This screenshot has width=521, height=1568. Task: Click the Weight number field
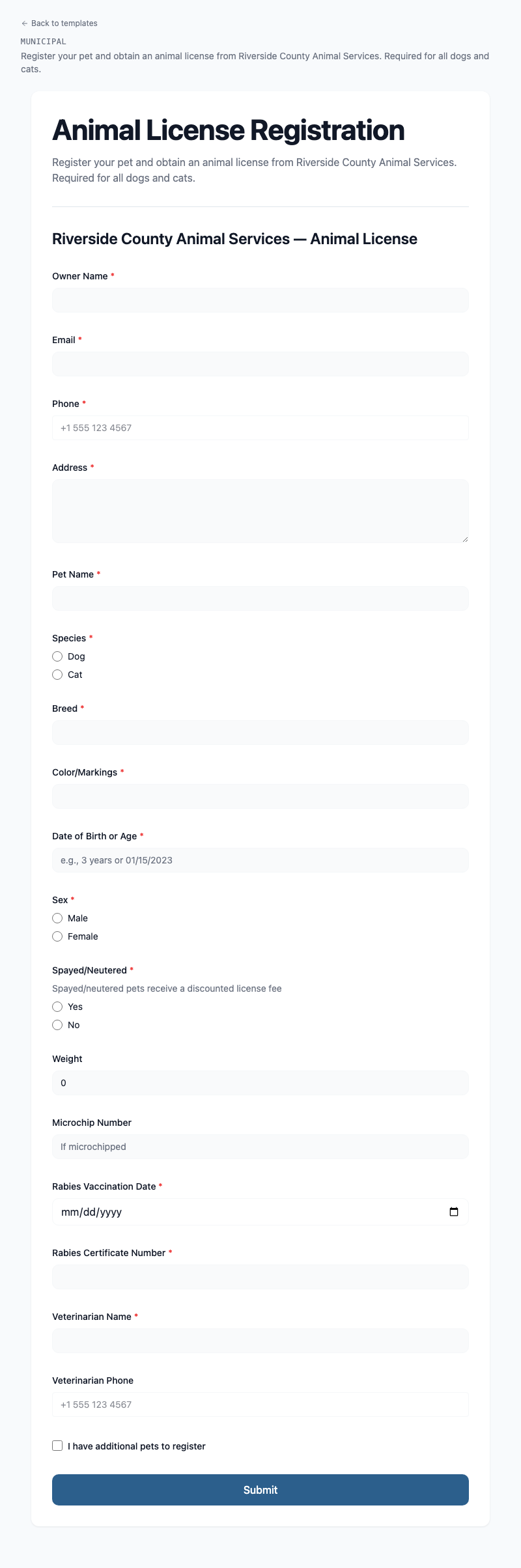point(260,1083)
